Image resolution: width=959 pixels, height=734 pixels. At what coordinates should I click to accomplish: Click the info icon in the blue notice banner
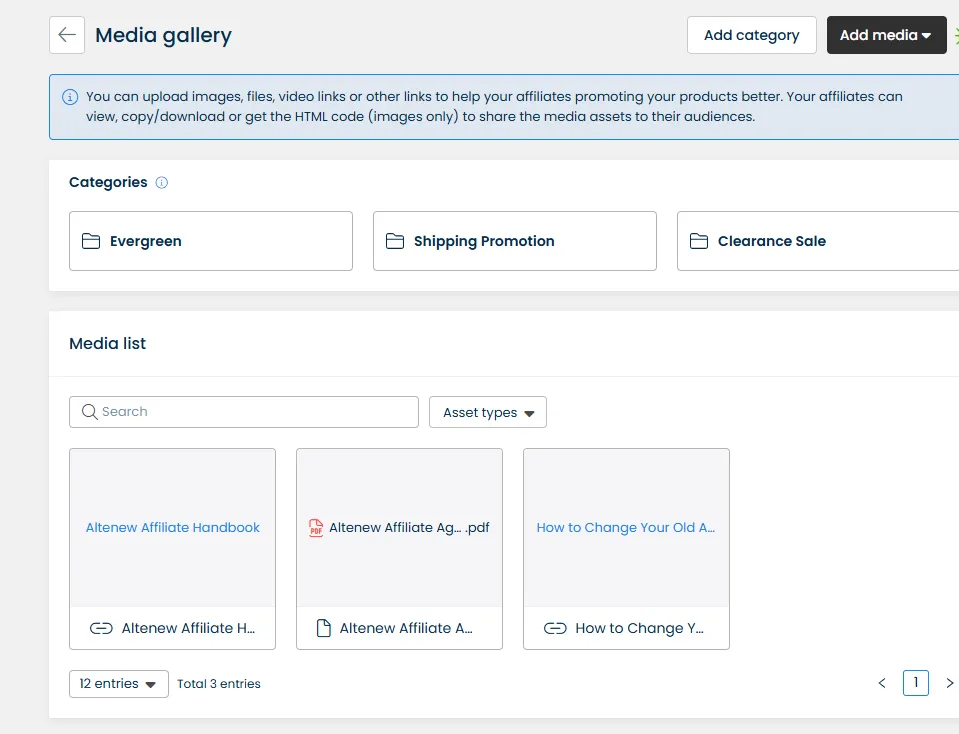pyautogui.click(x=69, y=96)
